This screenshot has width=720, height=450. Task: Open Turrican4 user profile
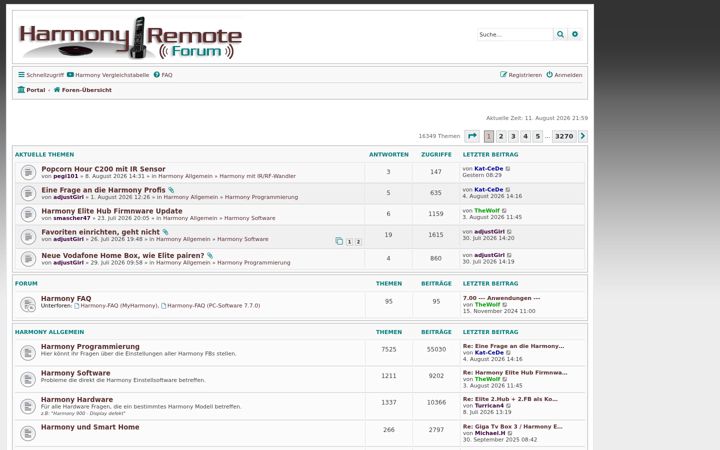tap(489, 406)
